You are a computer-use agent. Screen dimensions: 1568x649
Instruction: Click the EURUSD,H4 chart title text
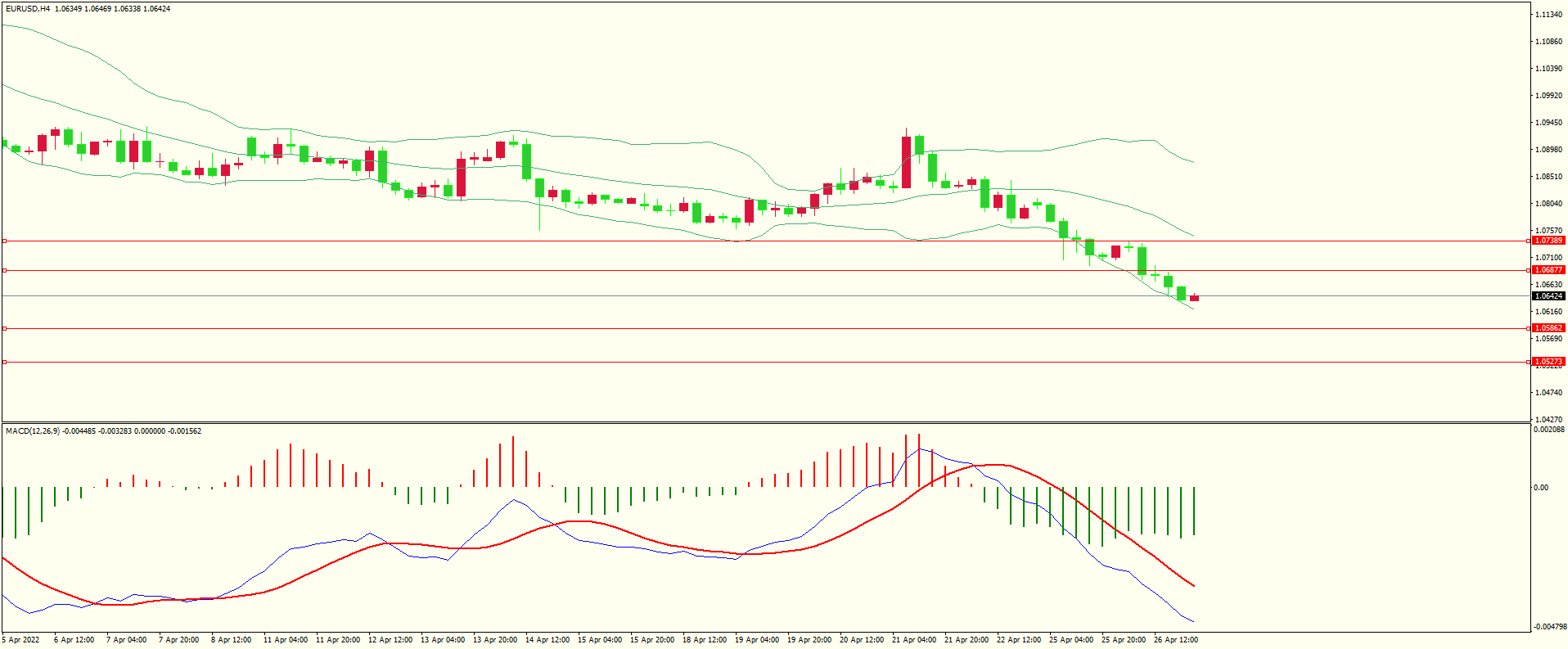pyautogui.click(x=28, y=9)
